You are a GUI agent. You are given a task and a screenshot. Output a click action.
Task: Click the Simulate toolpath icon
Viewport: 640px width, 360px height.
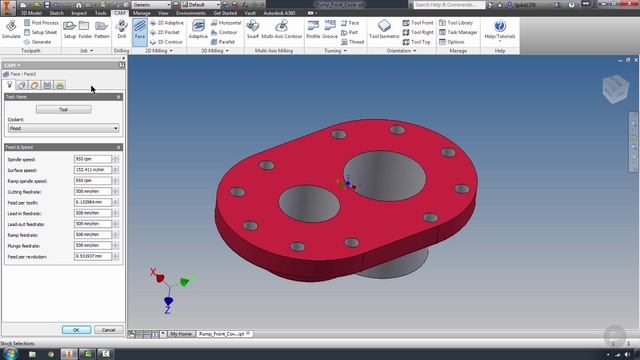pyautogui.click(x=11, y=30)
